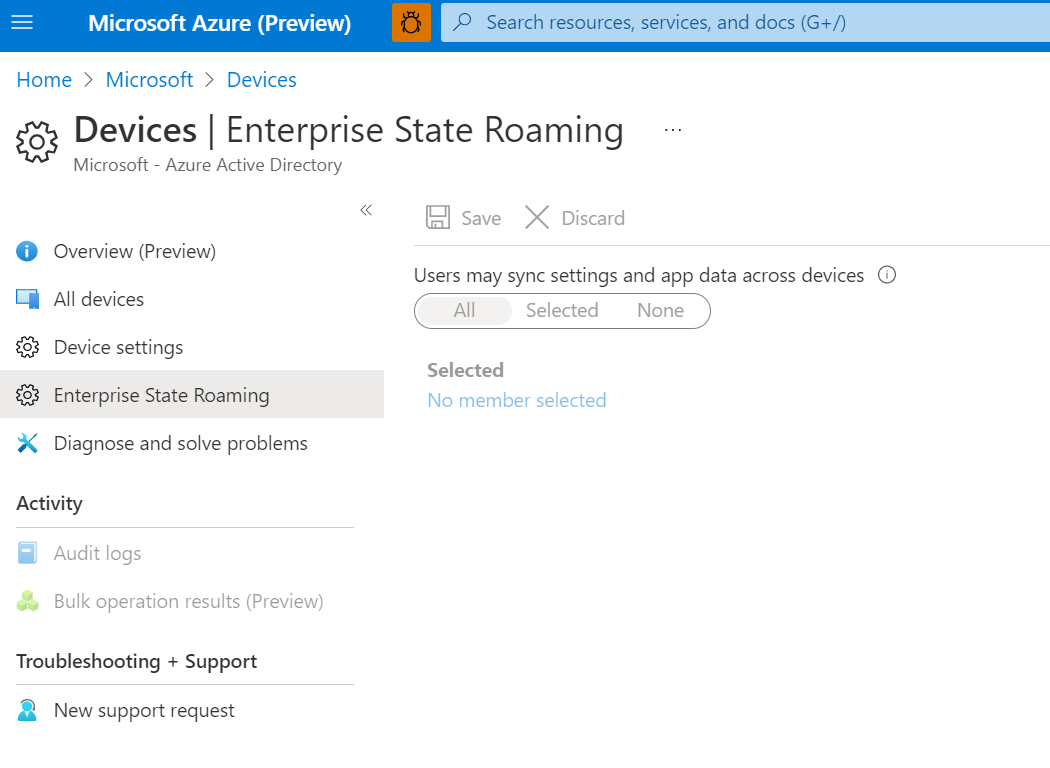Choose the Selected sync option
This screenshot has width=1050, height=768.
[x=561, y=311]
